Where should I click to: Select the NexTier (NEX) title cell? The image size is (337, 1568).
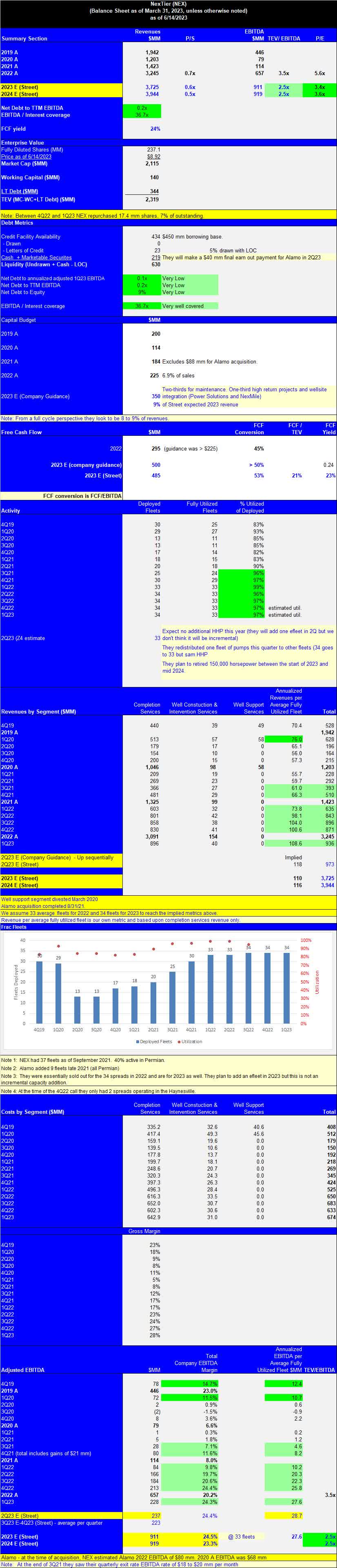pos(168,4)
